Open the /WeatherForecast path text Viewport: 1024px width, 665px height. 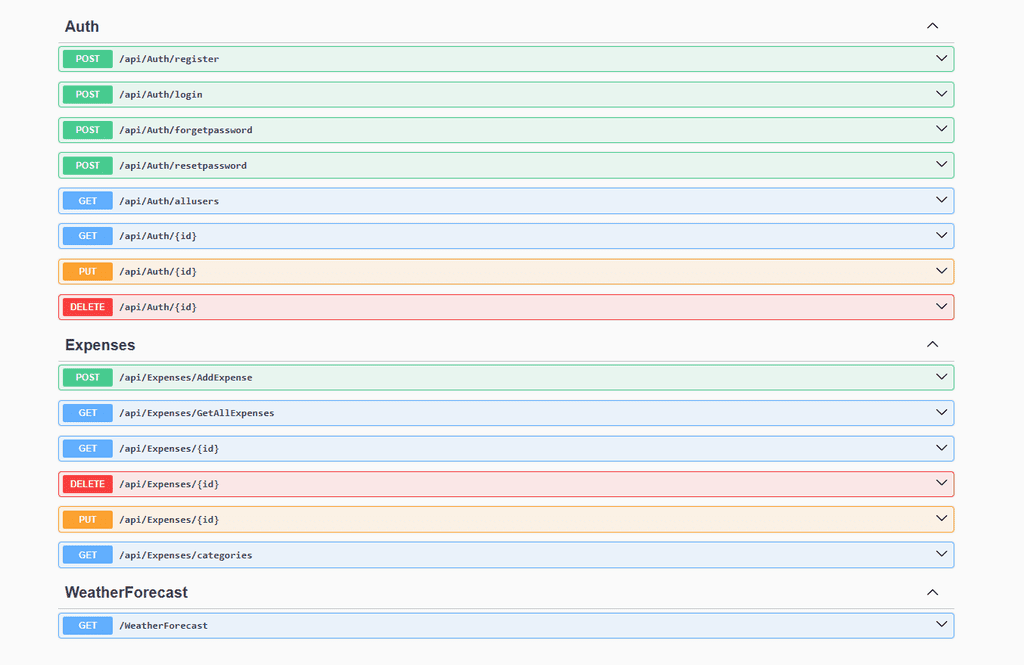click(x=163, y=626)
